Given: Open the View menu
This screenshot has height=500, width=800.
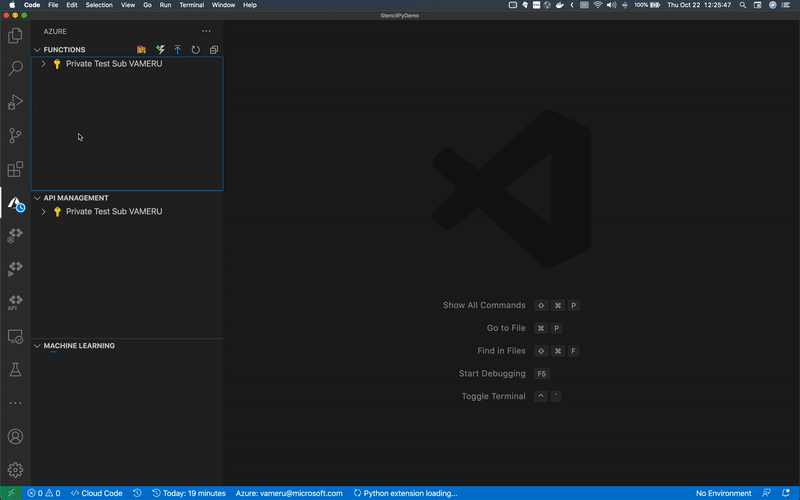Looking at the screenshot, I should [x=128, y=5].
